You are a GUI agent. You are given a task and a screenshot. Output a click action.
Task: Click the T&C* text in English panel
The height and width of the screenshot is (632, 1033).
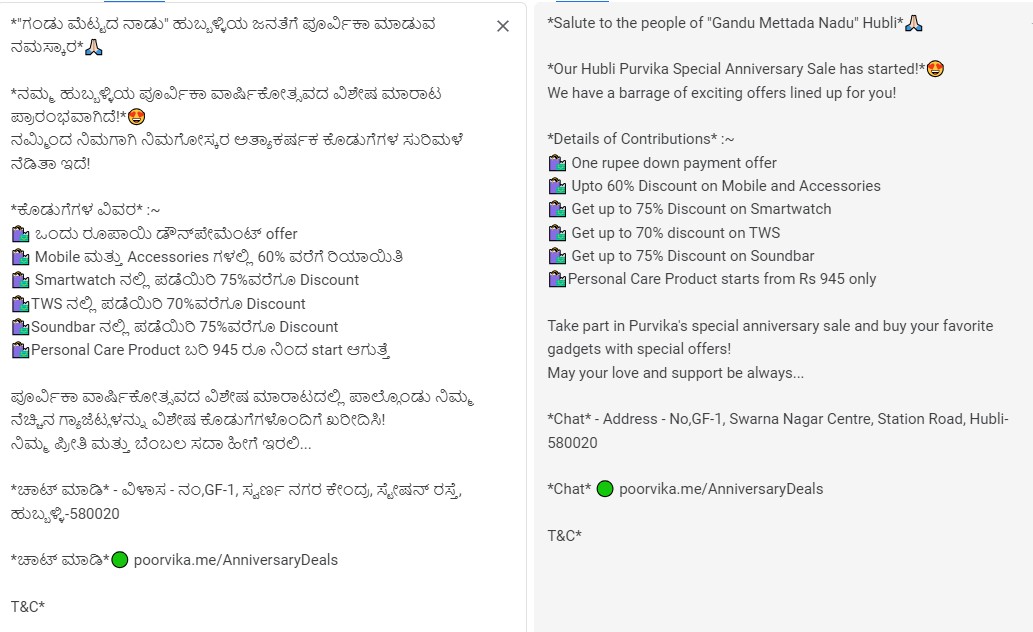pyautogui.click(x=564, y=535)
